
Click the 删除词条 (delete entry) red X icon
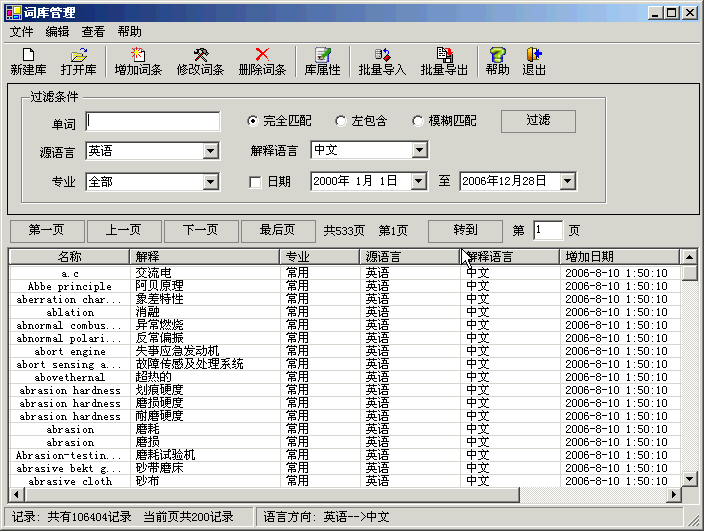[262, 55]
